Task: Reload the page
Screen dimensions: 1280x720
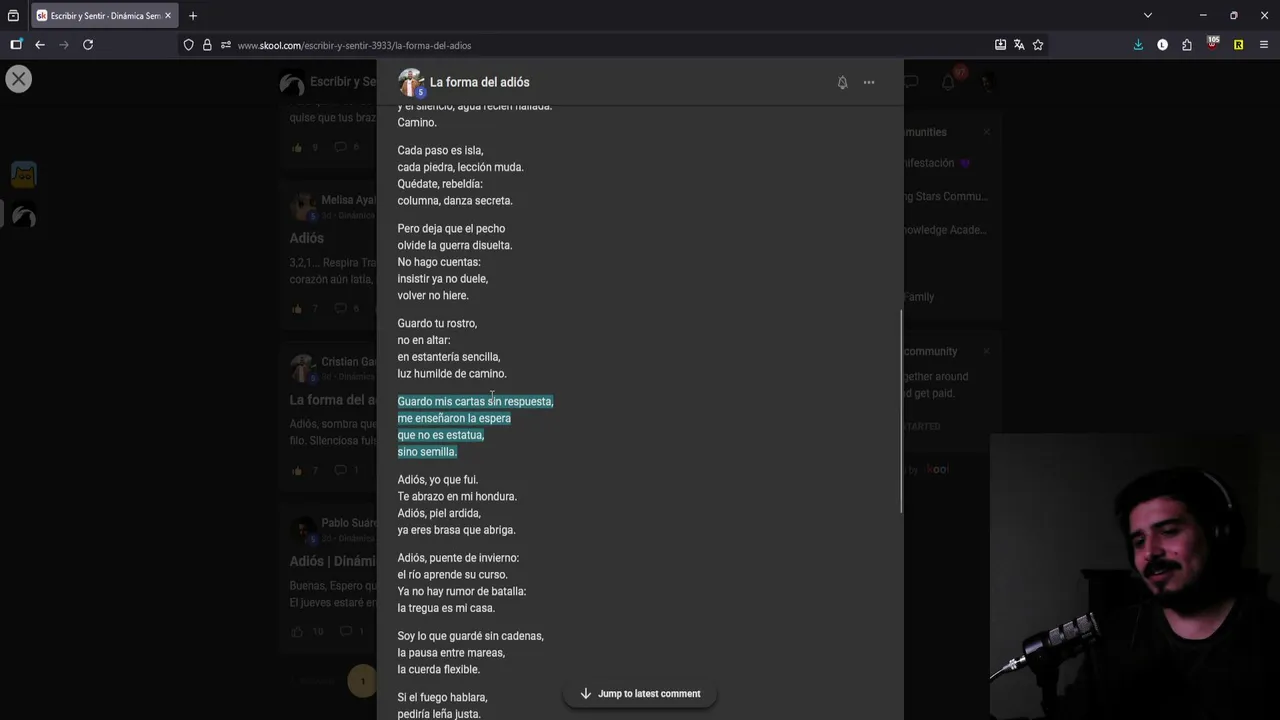Action: tap(88, 45)
